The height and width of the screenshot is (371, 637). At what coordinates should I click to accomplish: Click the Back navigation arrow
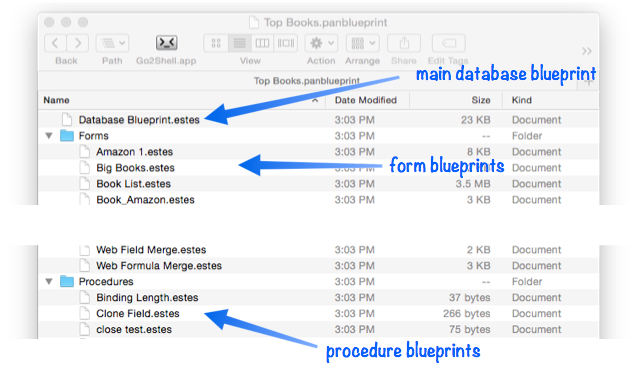[x=55, y=43]
